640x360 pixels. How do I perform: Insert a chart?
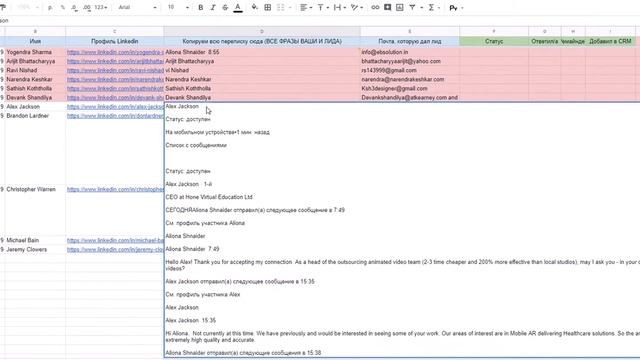[x=400, y=7]
